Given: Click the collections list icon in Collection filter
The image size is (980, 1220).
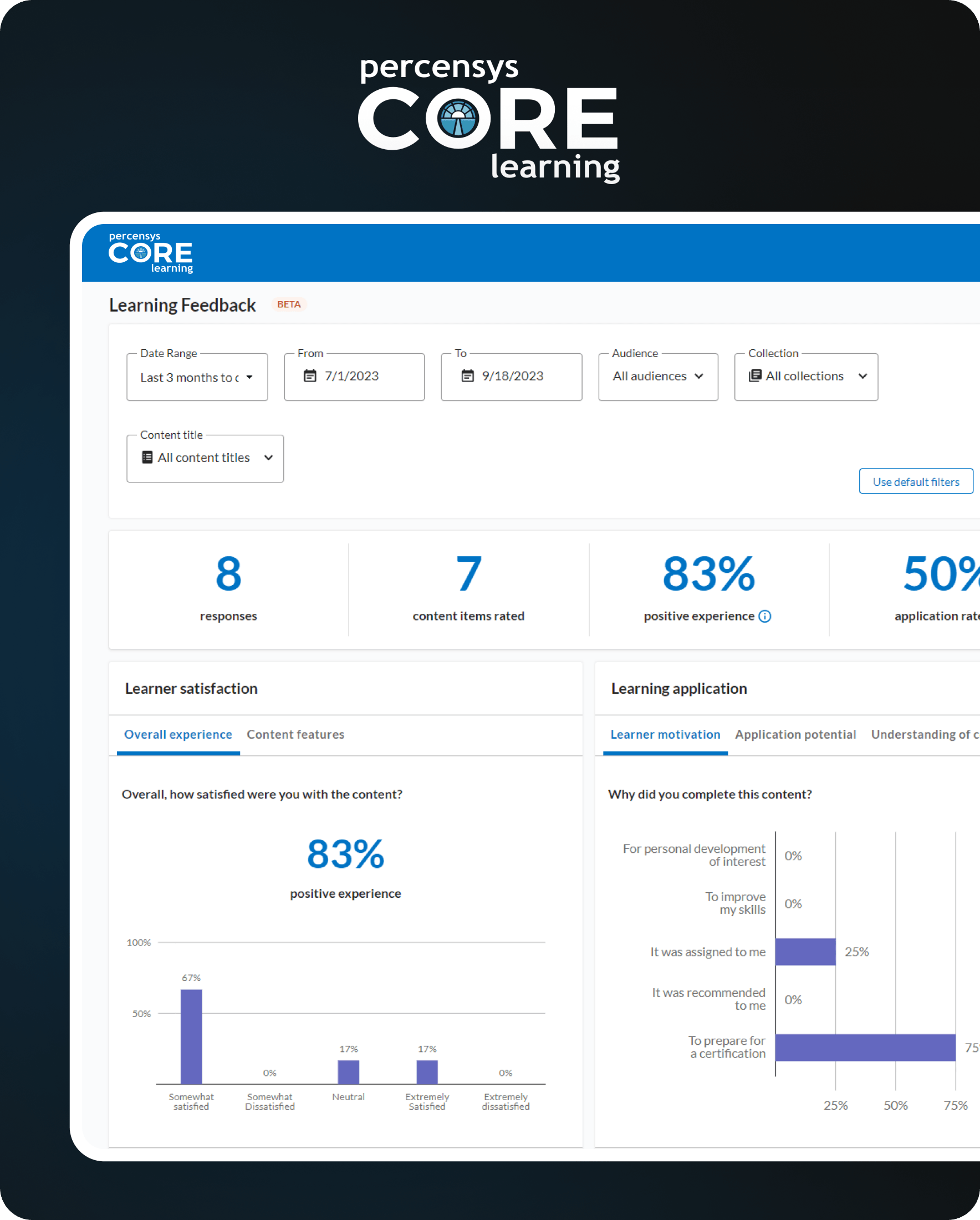Looking at the screenshot, I should click(x=756, y=376).
